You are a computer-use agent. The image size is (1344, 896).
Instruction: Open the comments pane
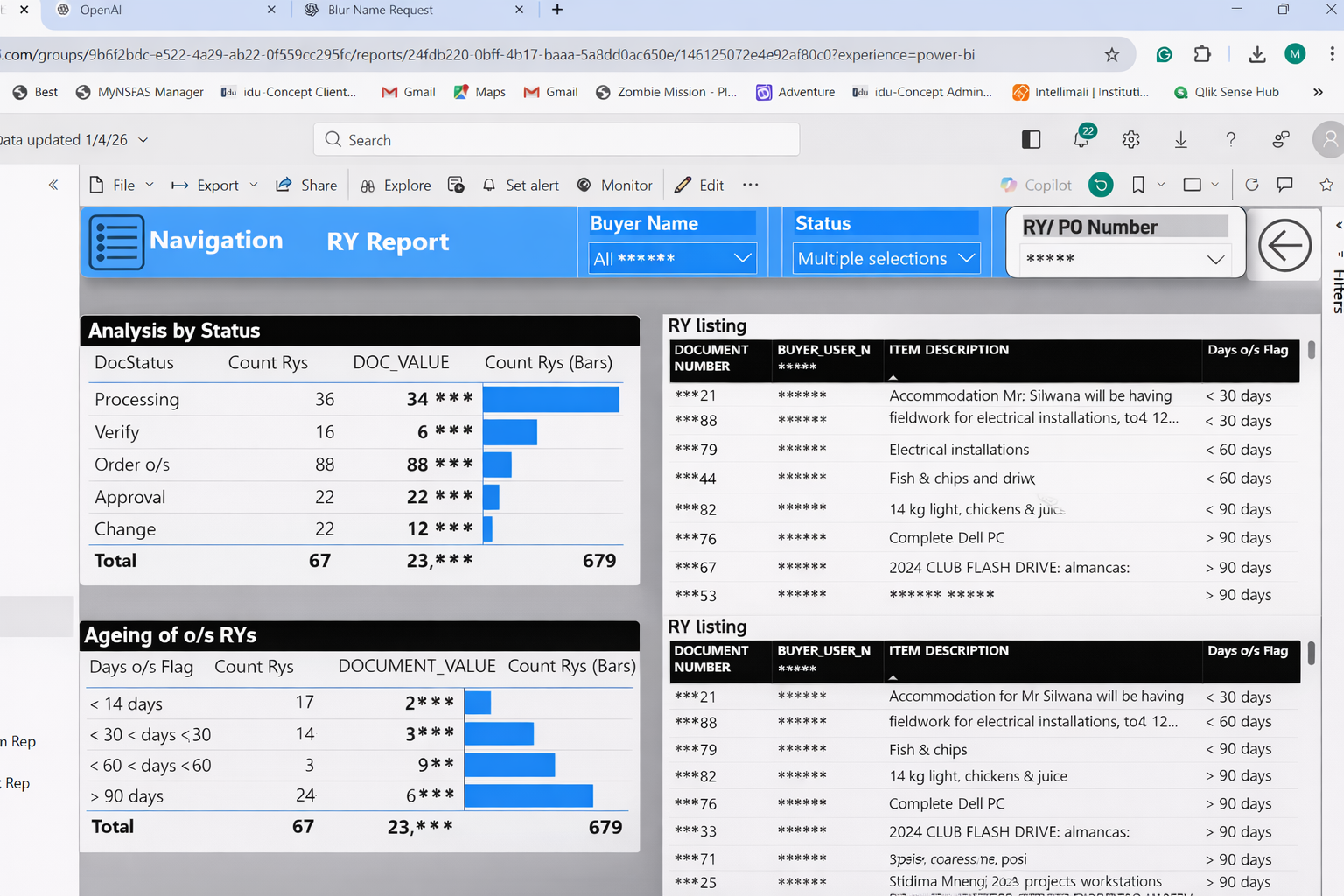(1284, 185)
